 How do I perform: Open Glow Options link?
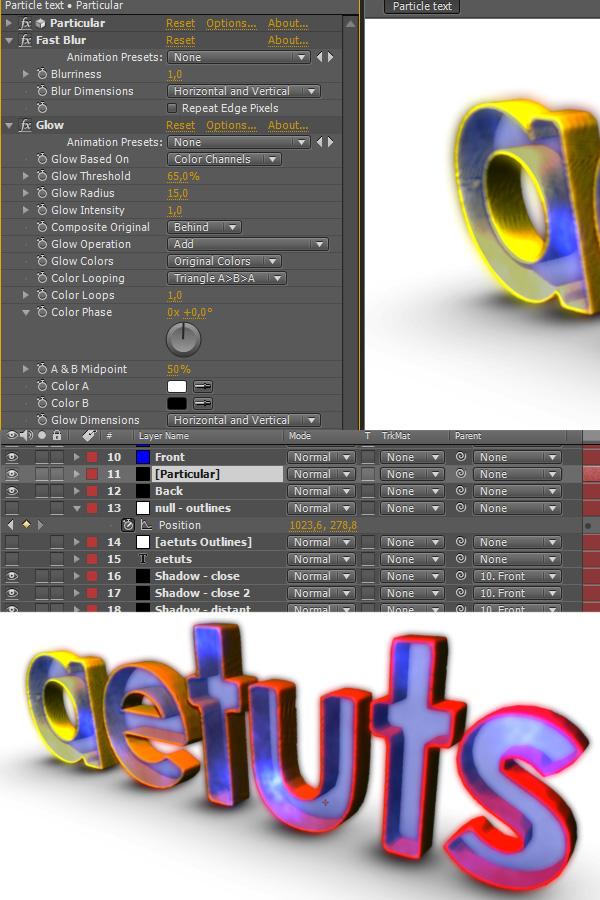coord(231,126)
